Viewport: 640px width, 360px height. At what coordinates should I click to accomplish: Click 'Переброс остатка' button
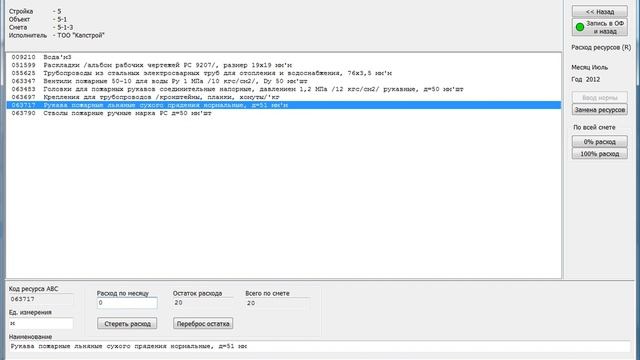(x=203, y=324)
